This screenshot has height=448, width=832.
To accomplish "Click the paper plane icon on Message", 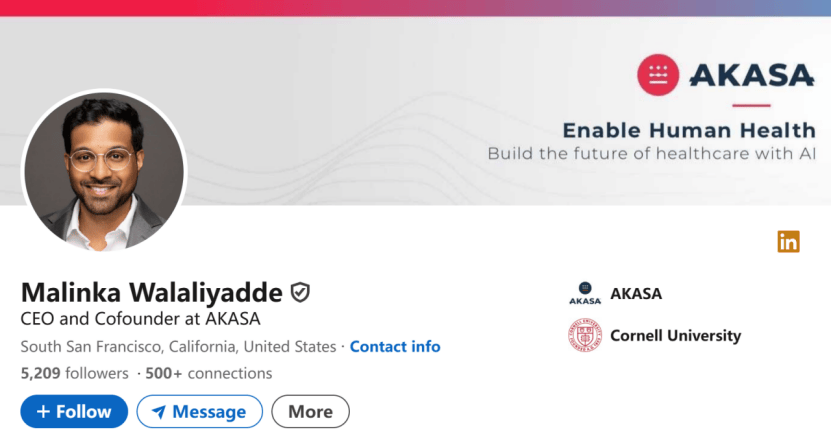I will click(158, 411).
